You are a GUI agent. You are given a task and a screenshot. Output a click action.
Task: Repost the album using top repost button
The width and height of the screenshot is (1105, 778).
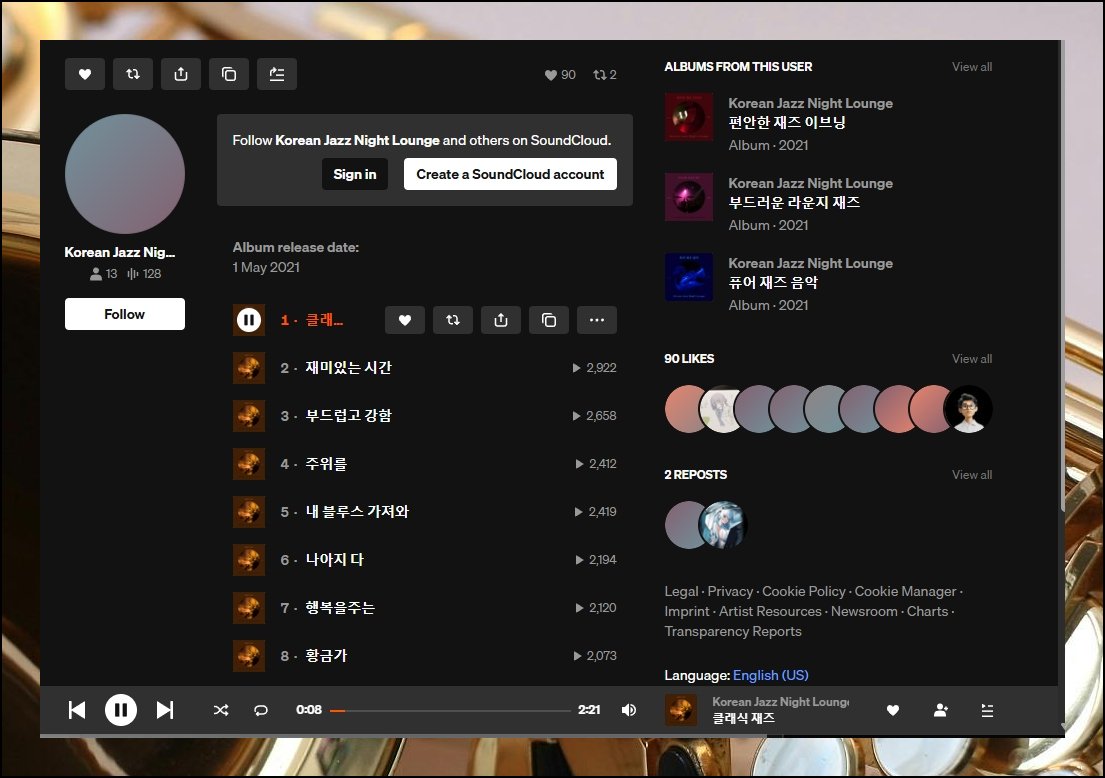[x=132, y=74]
